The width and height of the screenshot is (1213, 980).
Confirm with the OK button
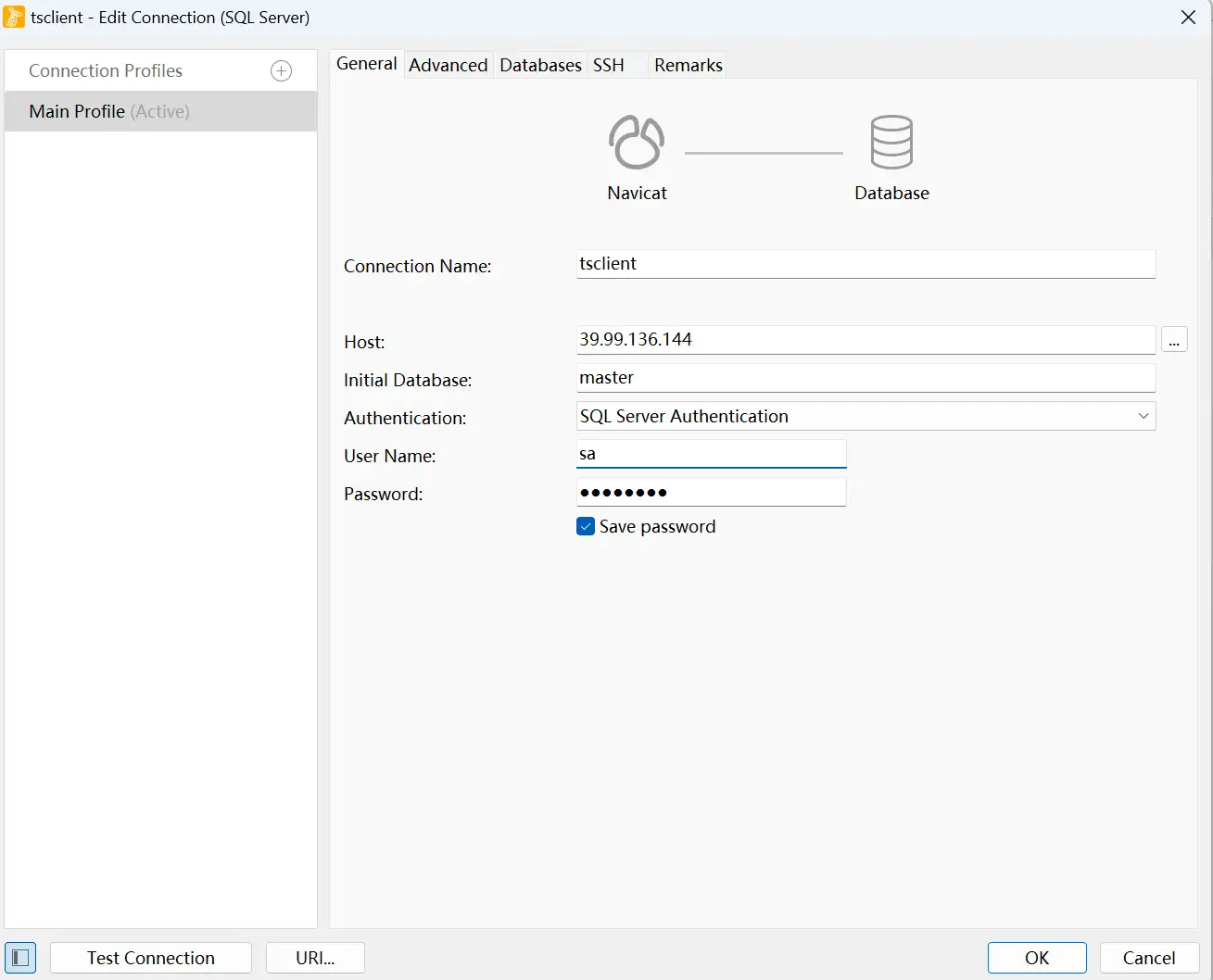pyautogui.click(x=1036, y=958)
